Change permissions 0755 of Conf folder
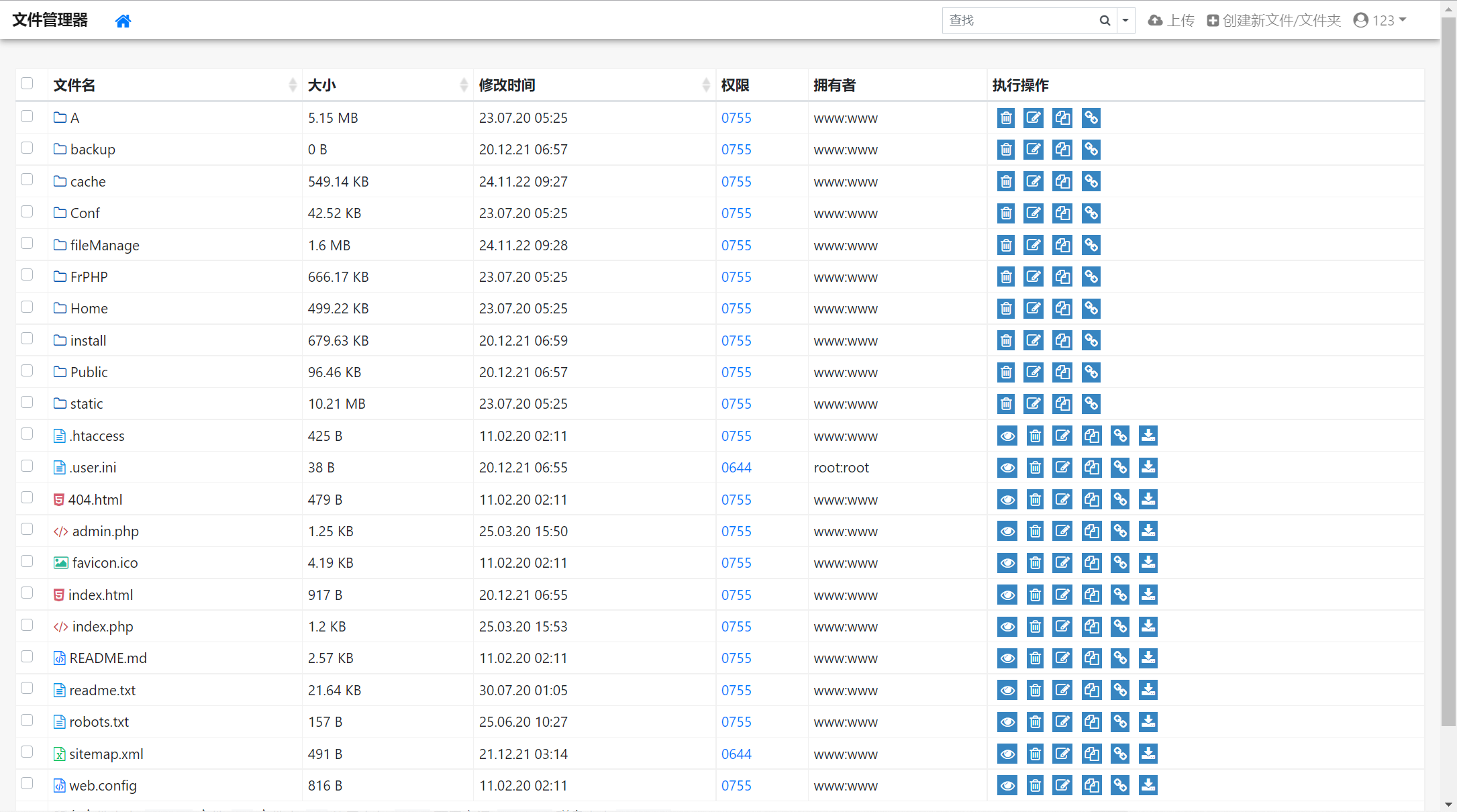1457x812 pixels. (x=736, y=213)
